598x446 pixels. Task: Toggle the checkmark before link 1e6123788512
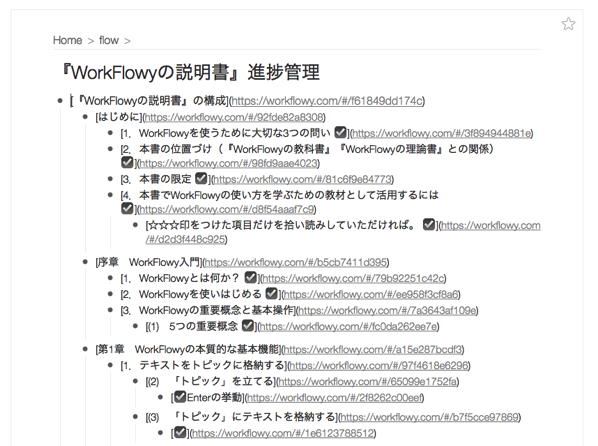coord(180,432)
